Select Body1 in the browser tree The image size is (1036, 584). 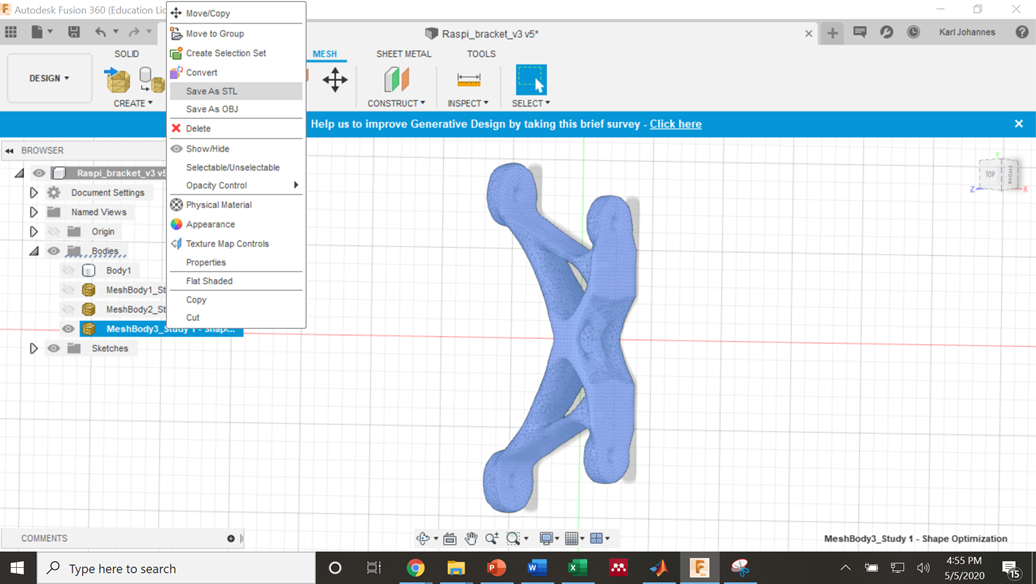click(x=118, y=270)
